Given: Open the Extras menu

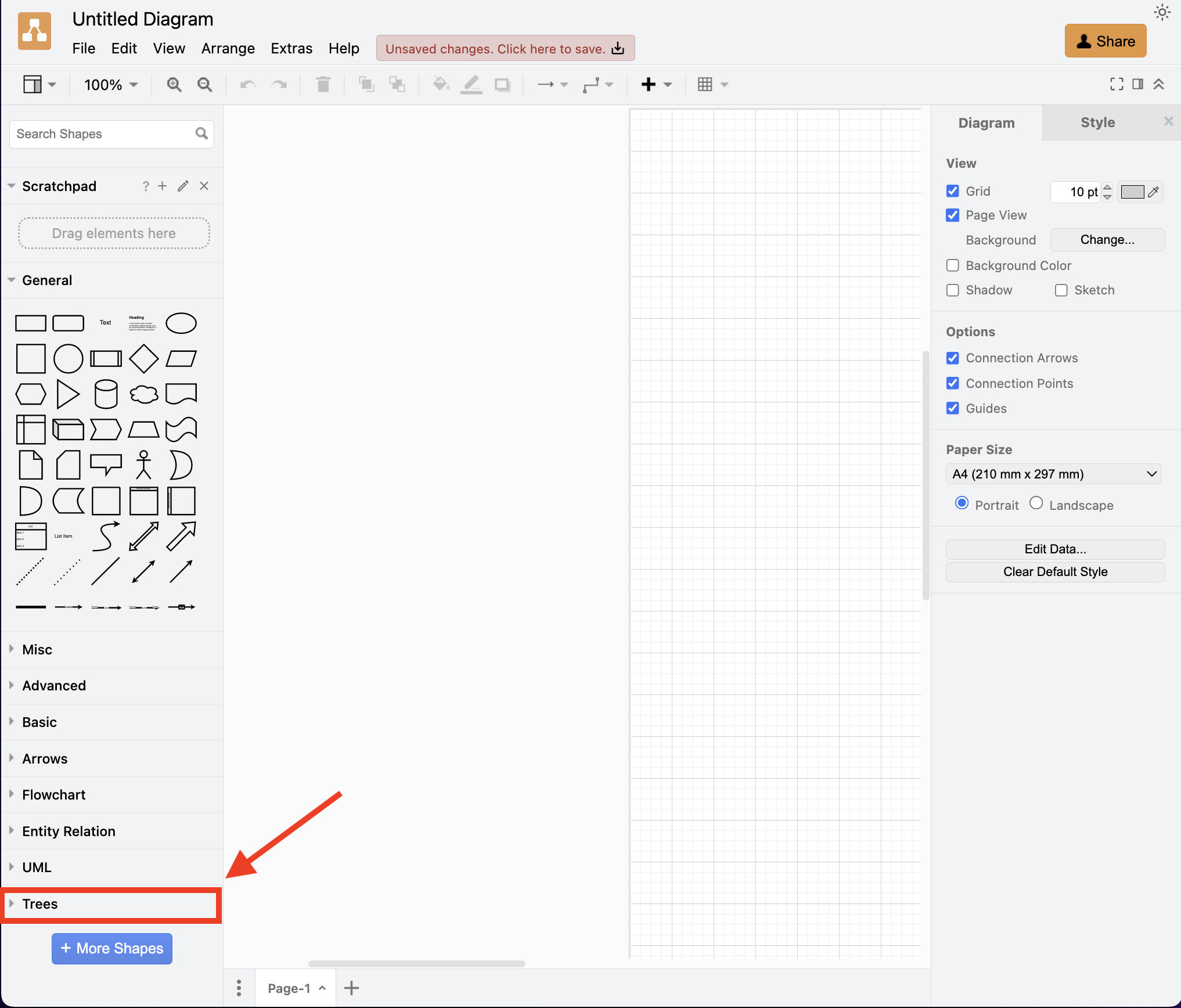Looking at the screenshot, I should tap(291, 48).
